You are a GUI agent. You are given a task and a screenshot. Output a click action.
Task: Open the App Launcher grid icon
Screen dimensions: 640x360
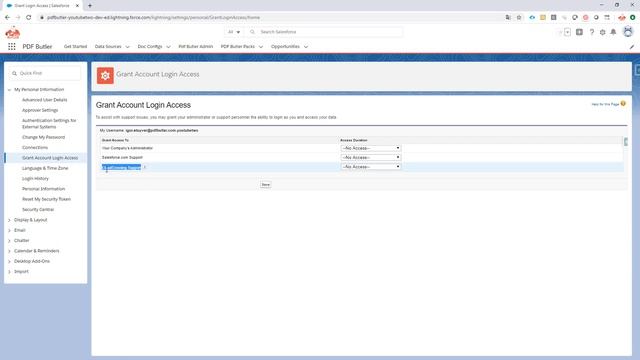tap(12, 47)
